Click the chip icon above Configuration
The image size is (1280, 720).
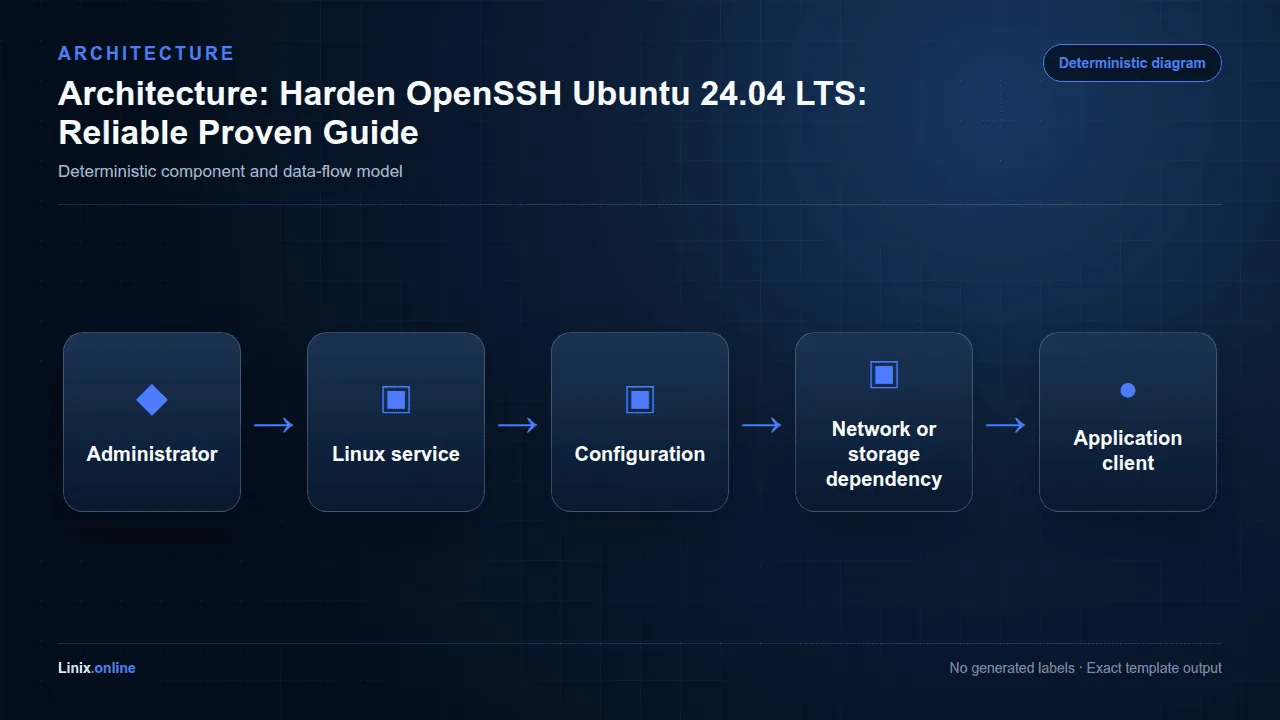640,400
